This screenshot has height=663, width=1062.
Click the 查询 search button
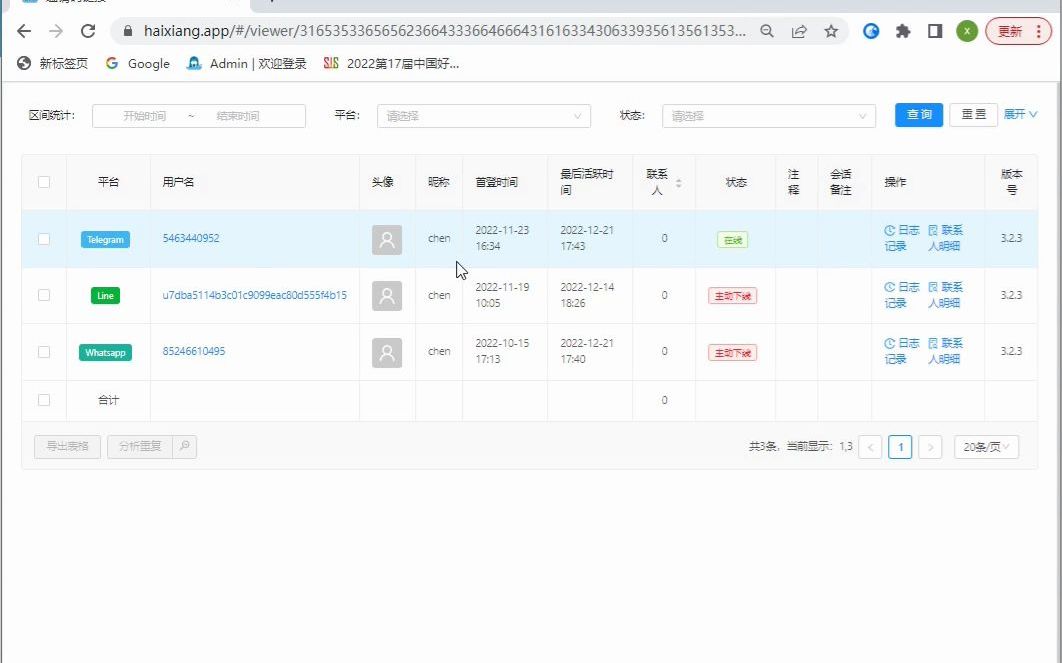[917, 114]
